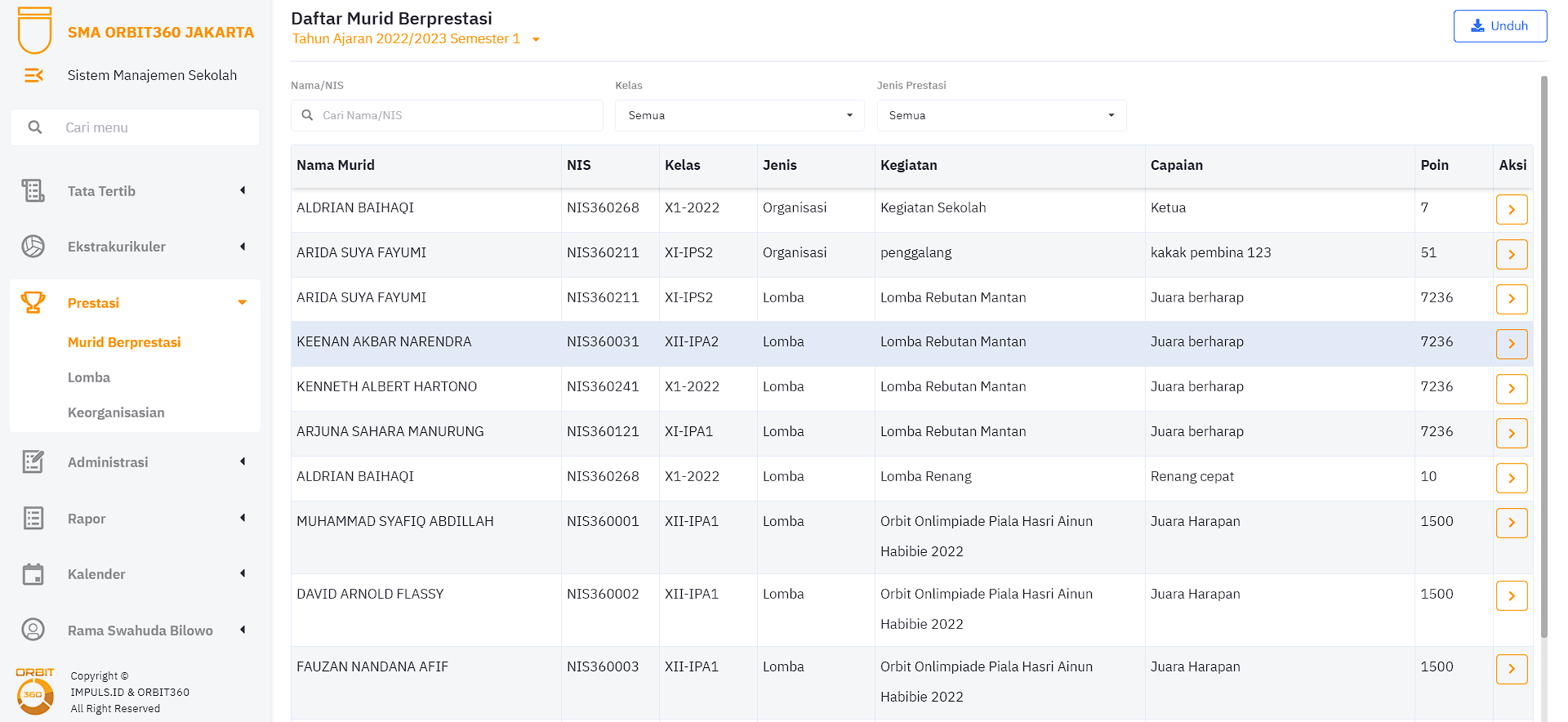1568x722 pixels.
Task: Click the Rapor report icon
Action: pos(33,519)
